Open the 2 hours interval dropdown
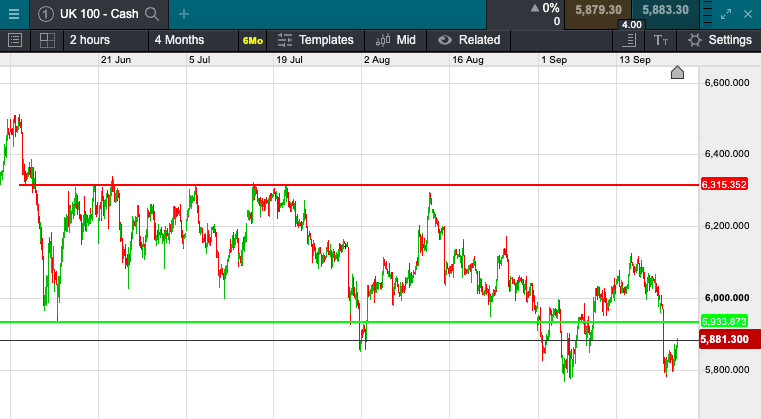This screenshot has height=419, width=761. pyautogui.click(x=106, y=40)
